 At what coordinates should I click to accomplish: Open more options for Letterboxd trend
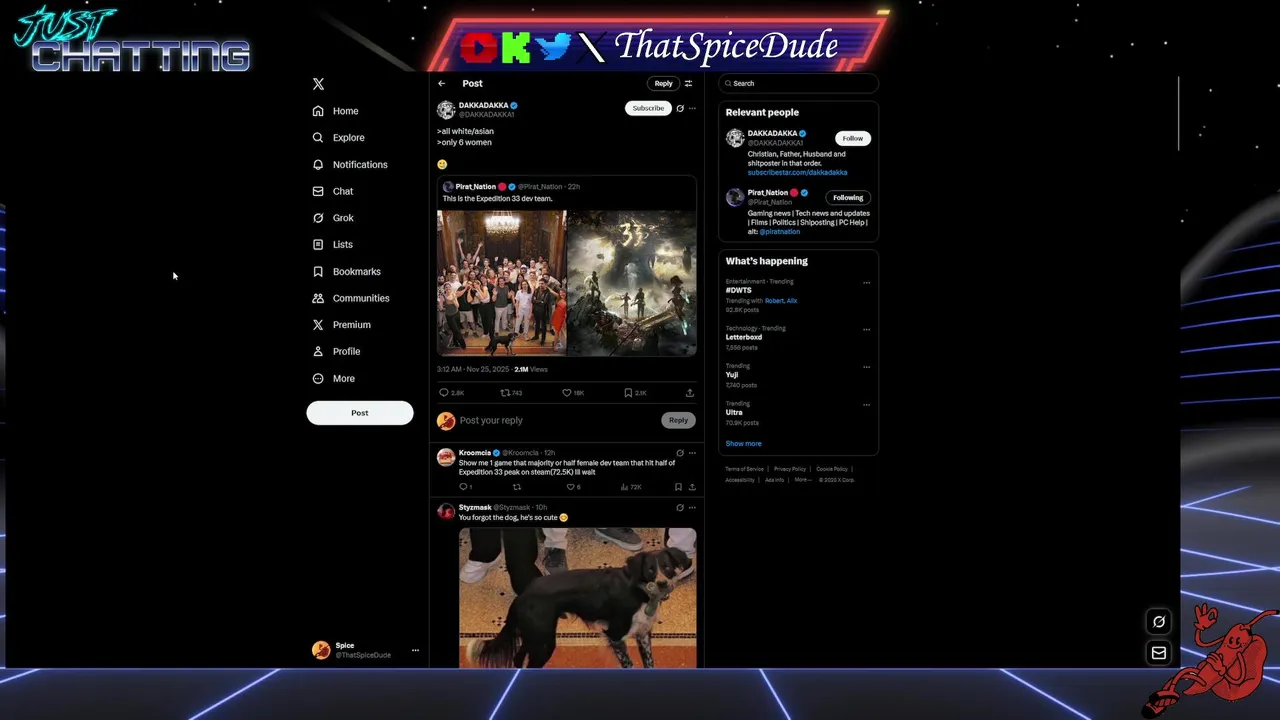point(866,329)
